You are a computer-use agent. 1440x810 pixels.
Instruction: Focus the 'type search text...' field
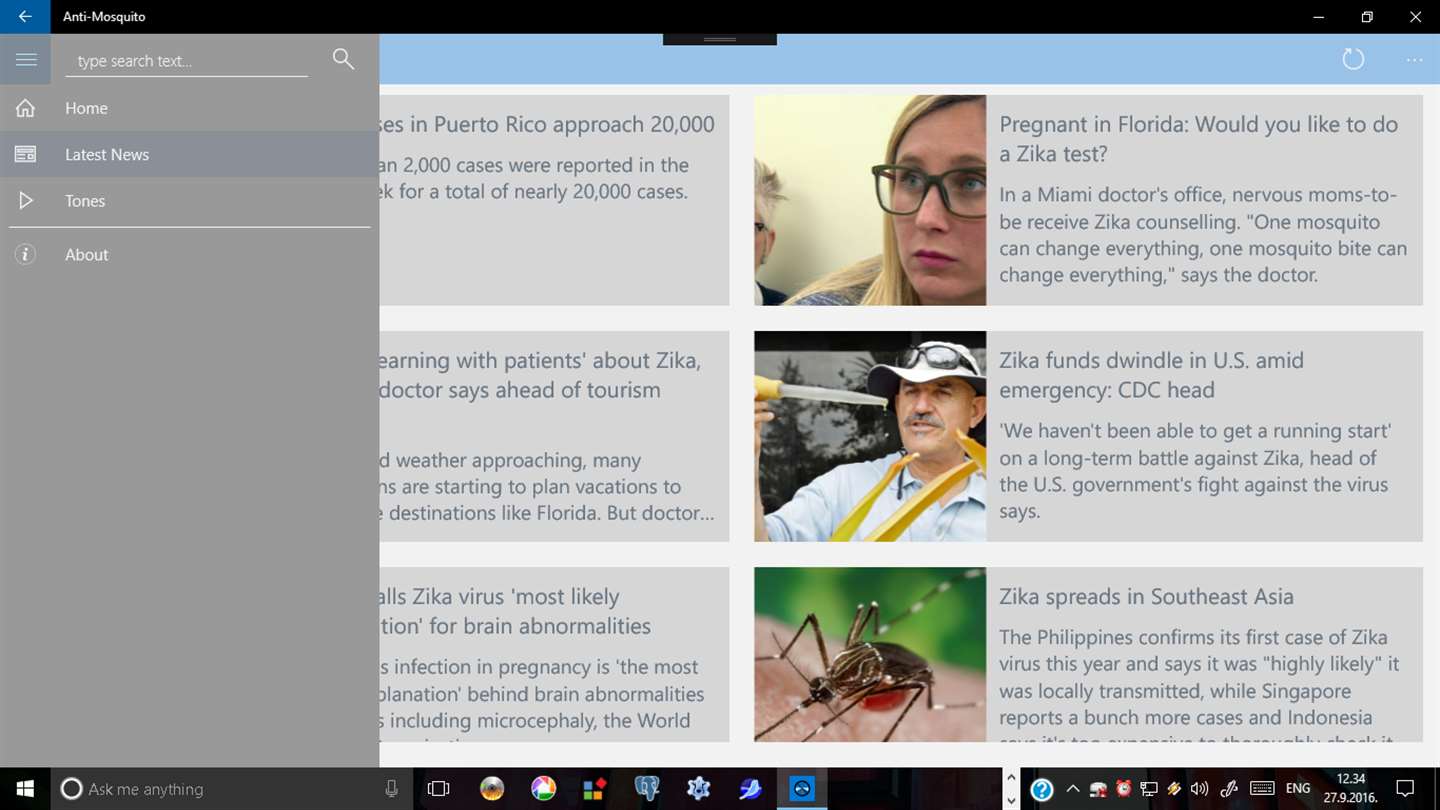coord(187,61)
